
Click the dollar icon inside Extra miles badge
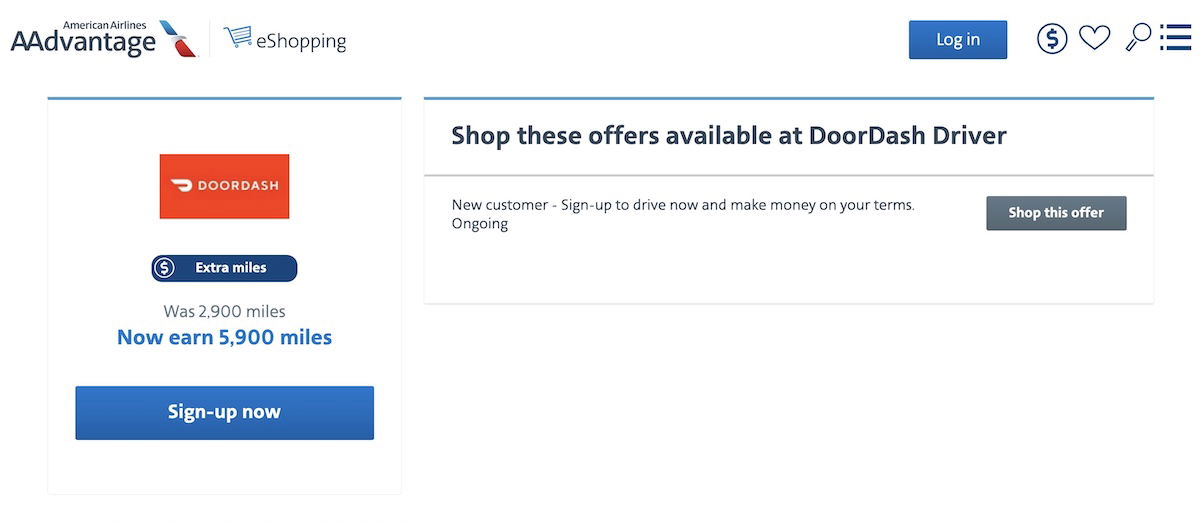click(166, 268)
